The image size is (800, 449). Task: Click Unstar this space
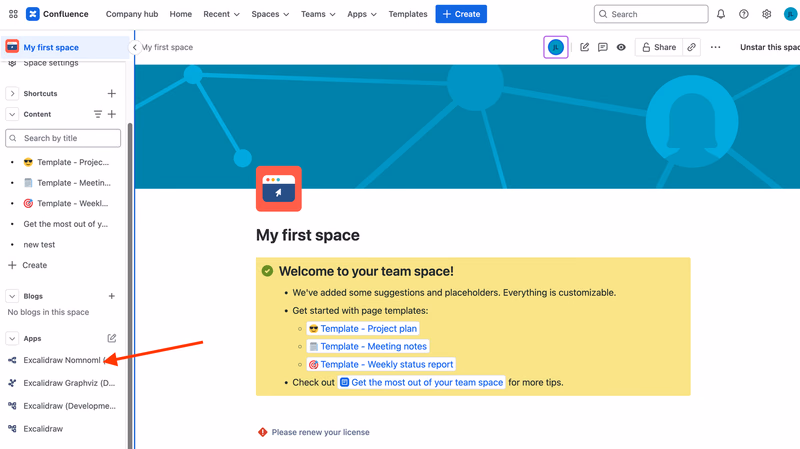[769, 47]
